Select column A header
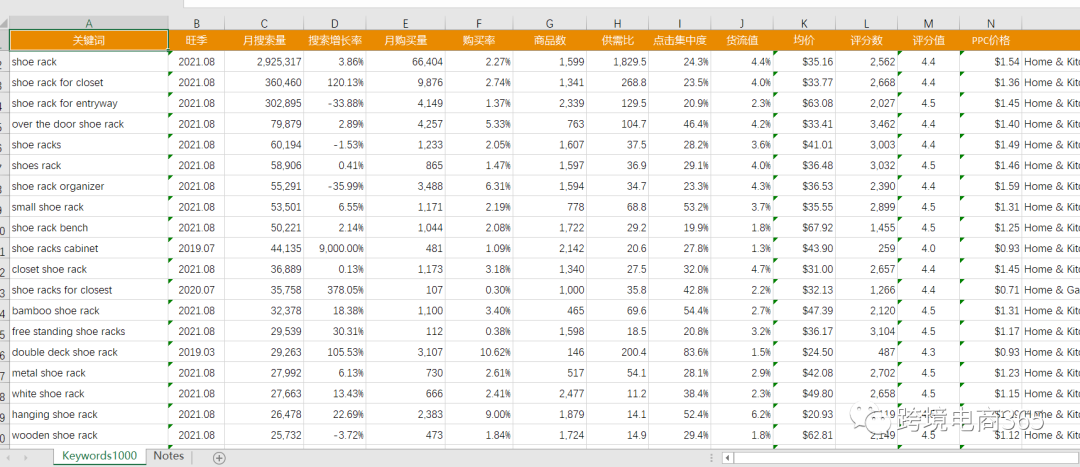 (x=89, y=23)
